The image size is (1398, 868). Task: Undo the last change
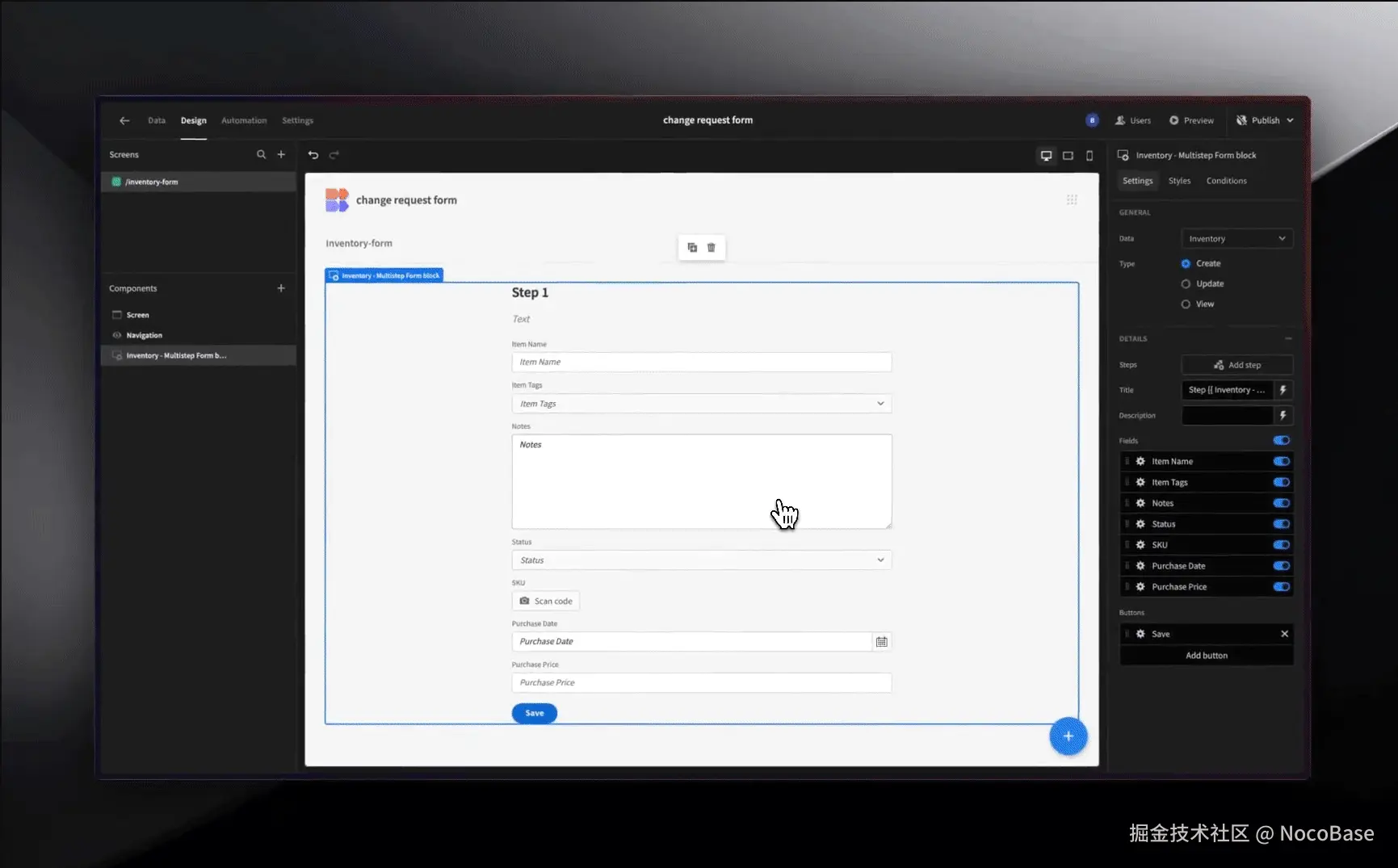(313, 155)
